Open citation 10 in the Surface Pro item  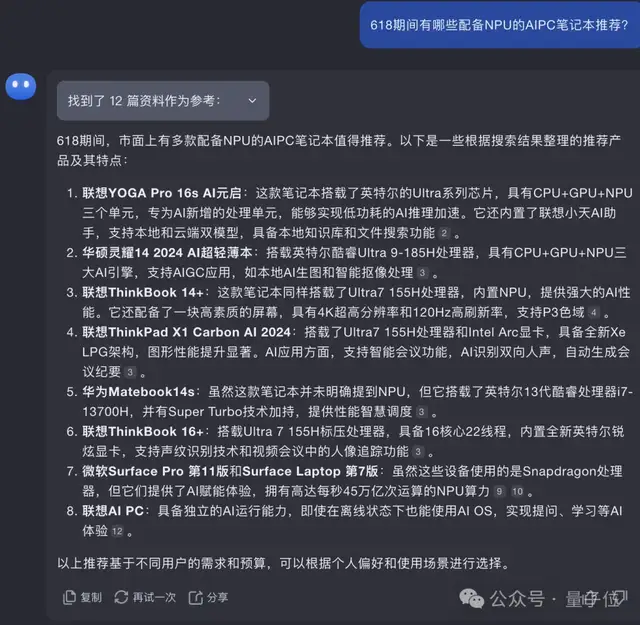click(x=518, y=491)
